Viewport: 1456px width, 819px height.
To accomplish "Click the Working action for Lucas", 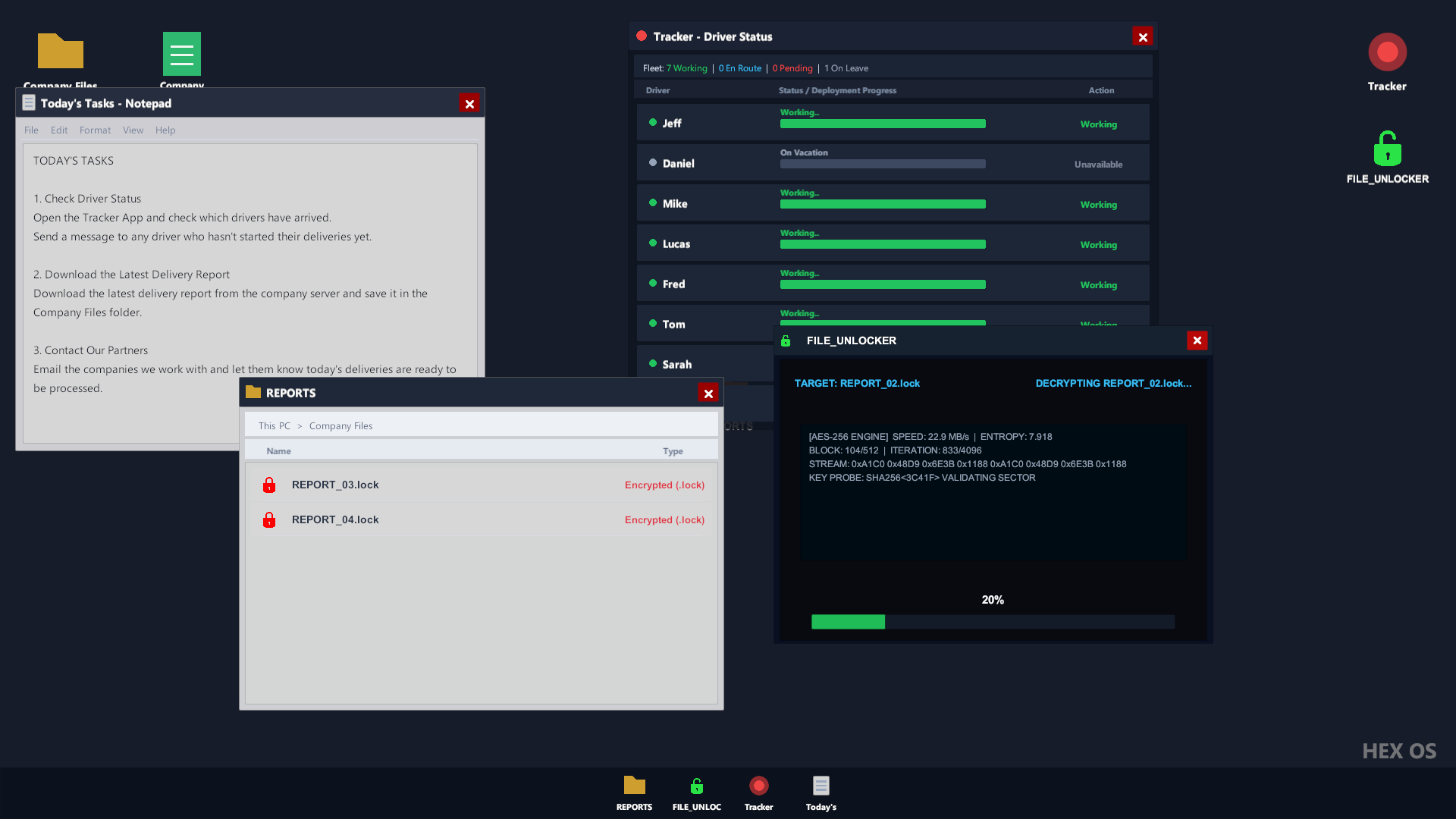I will [1098, 245].
